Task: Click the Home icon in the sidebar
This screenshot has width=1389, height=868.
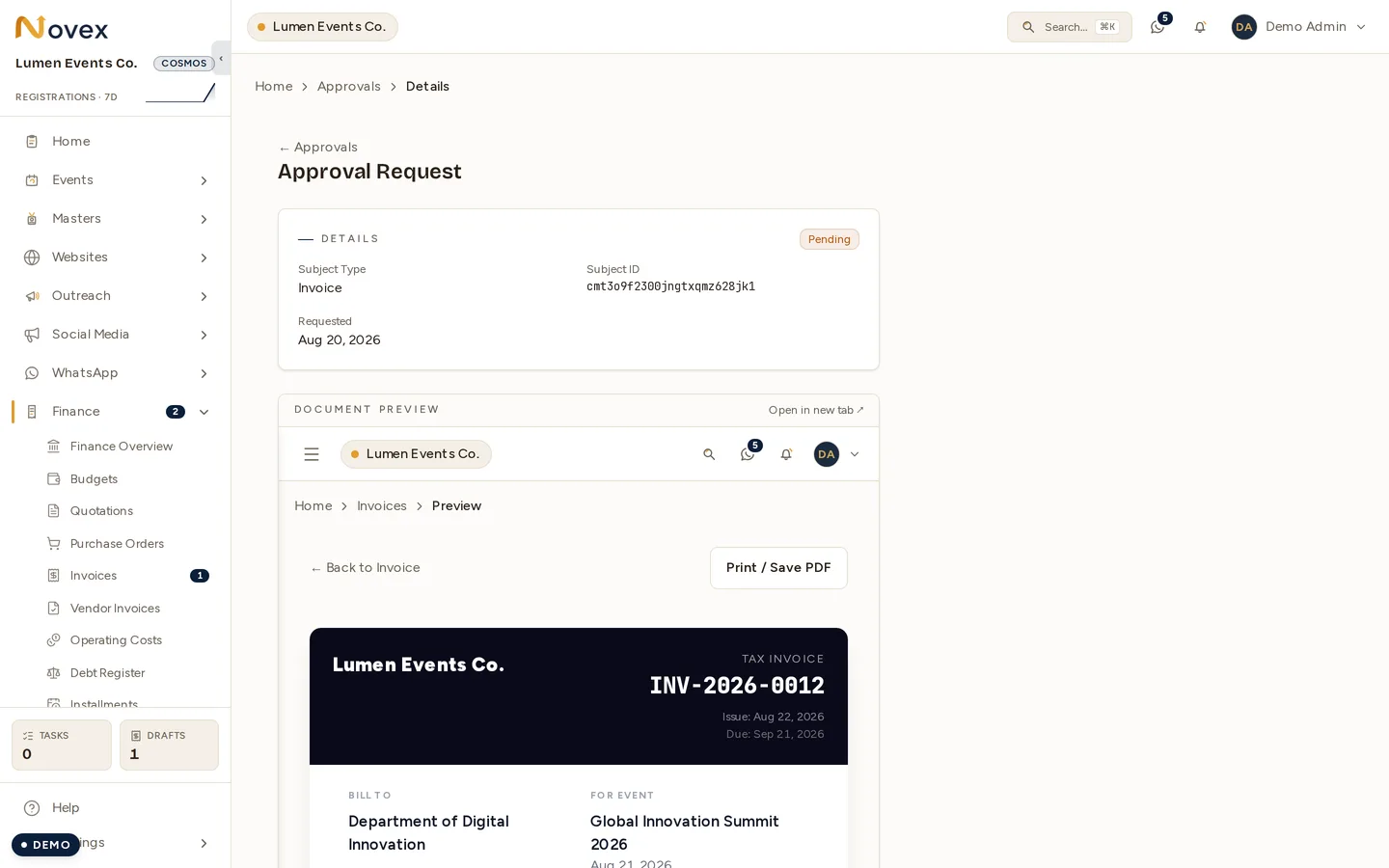Action: coord(32,142)
